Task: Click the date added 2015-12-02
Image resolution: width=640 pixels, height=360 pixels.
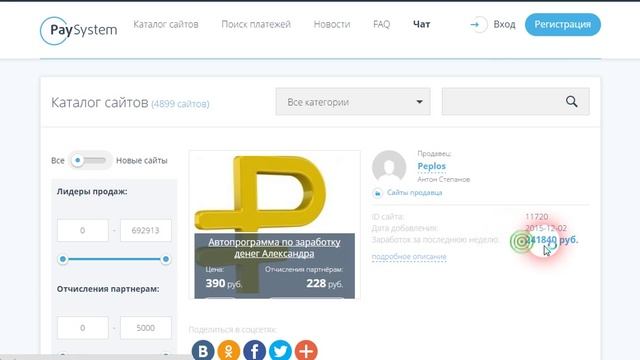Action: click(546, 228)
